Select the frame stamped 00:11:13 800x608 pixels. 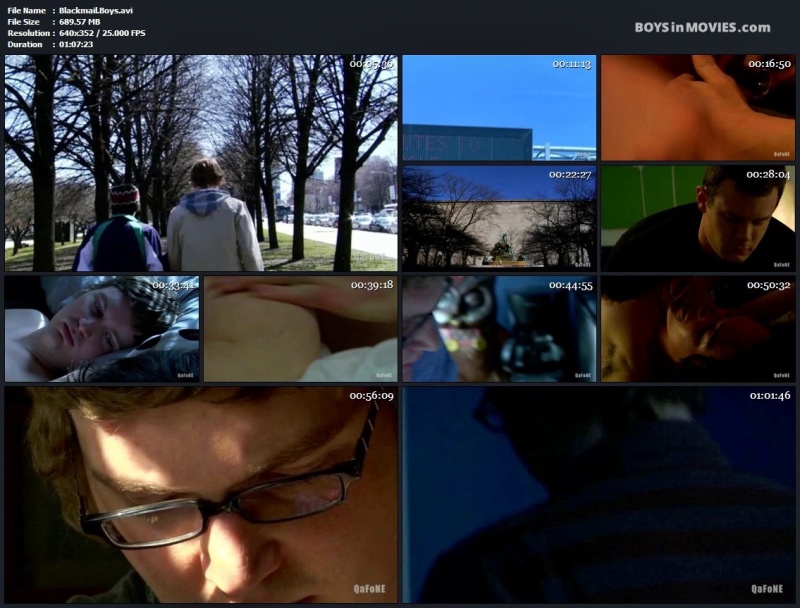499,108
